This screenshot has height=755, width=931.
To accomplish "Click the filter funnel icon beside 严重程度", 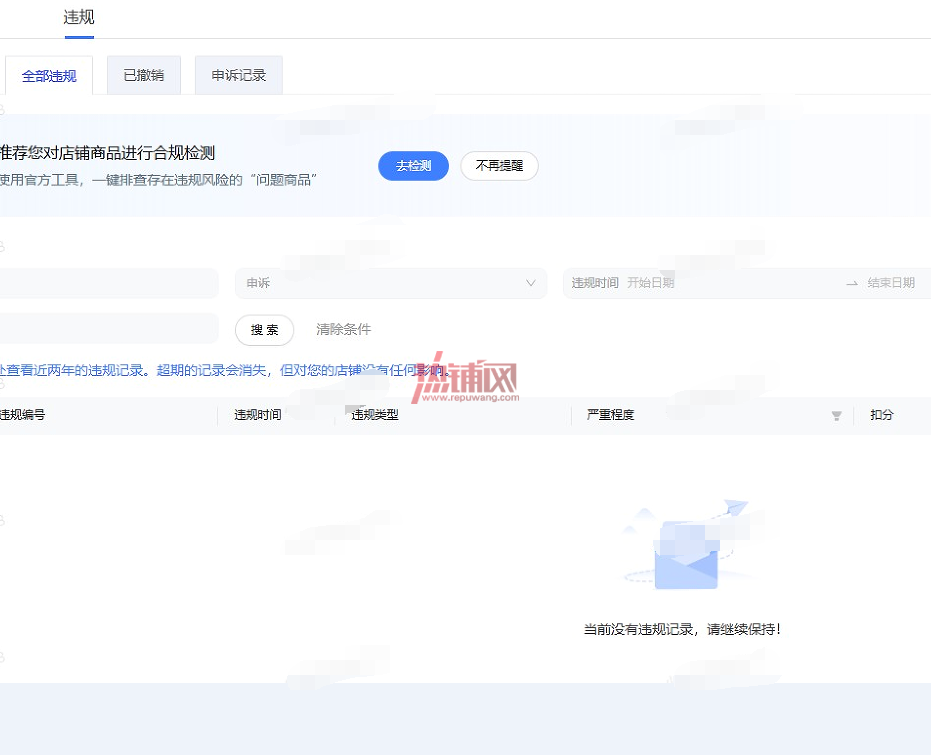I will tap(836, 415).
